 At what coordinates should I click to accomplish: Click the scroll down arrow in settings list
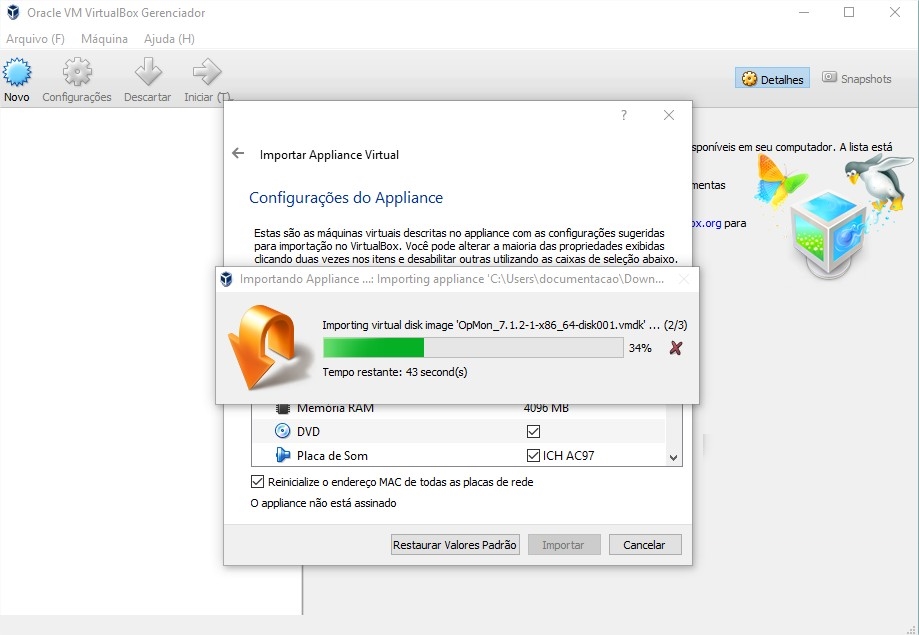point(673,457)
